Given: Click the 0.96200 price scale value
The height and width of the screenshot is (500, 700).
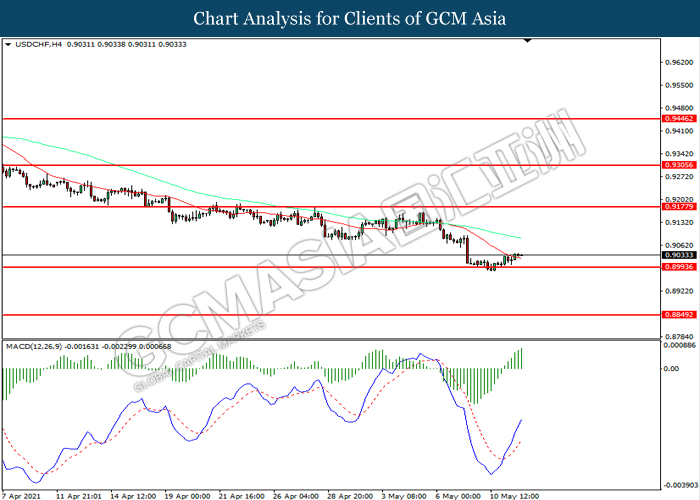Looking at the screenshot, I should (x=679, y=62).
